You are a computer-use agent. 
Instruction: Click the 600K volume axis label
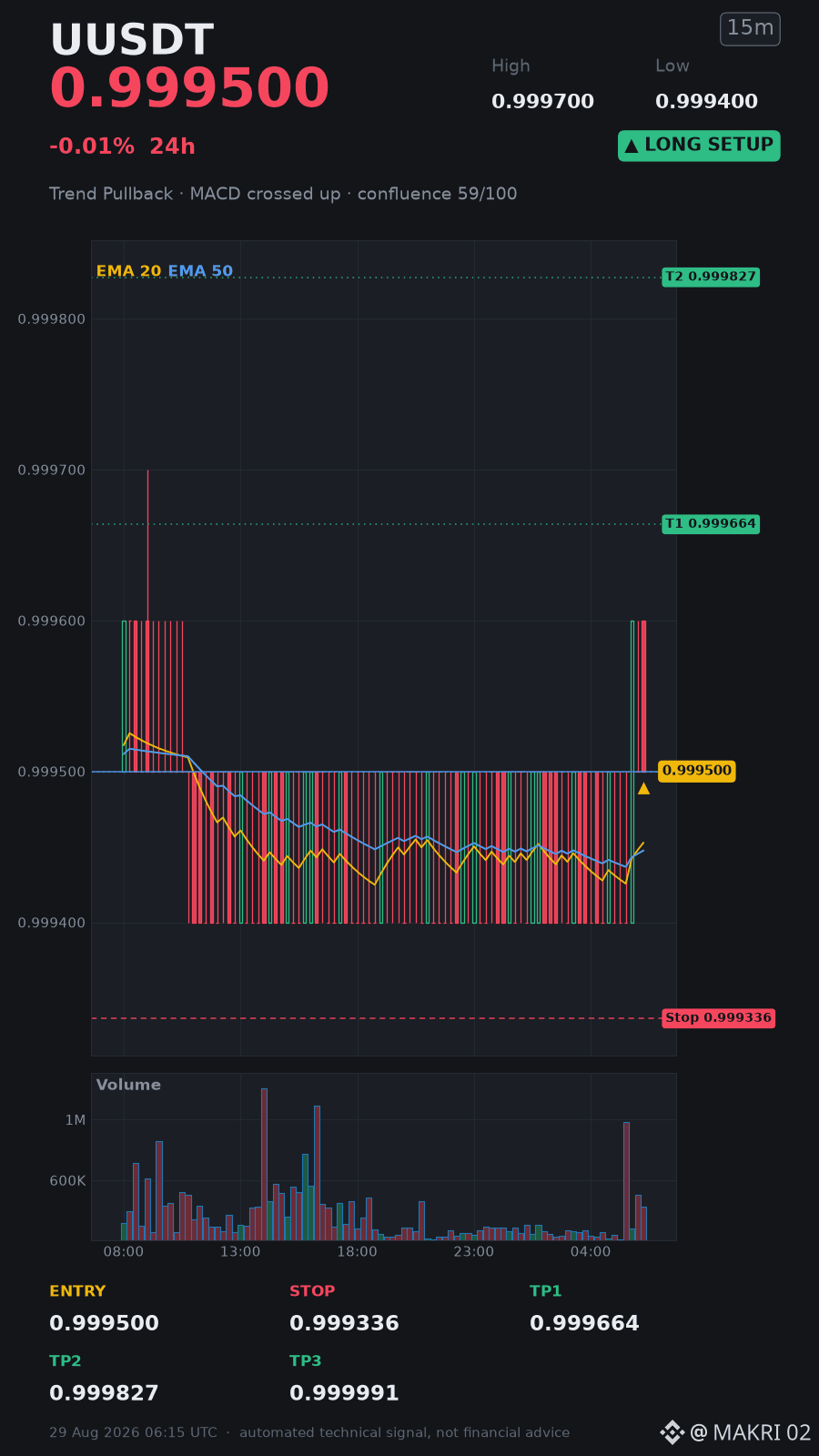(x=68, y=1181)
